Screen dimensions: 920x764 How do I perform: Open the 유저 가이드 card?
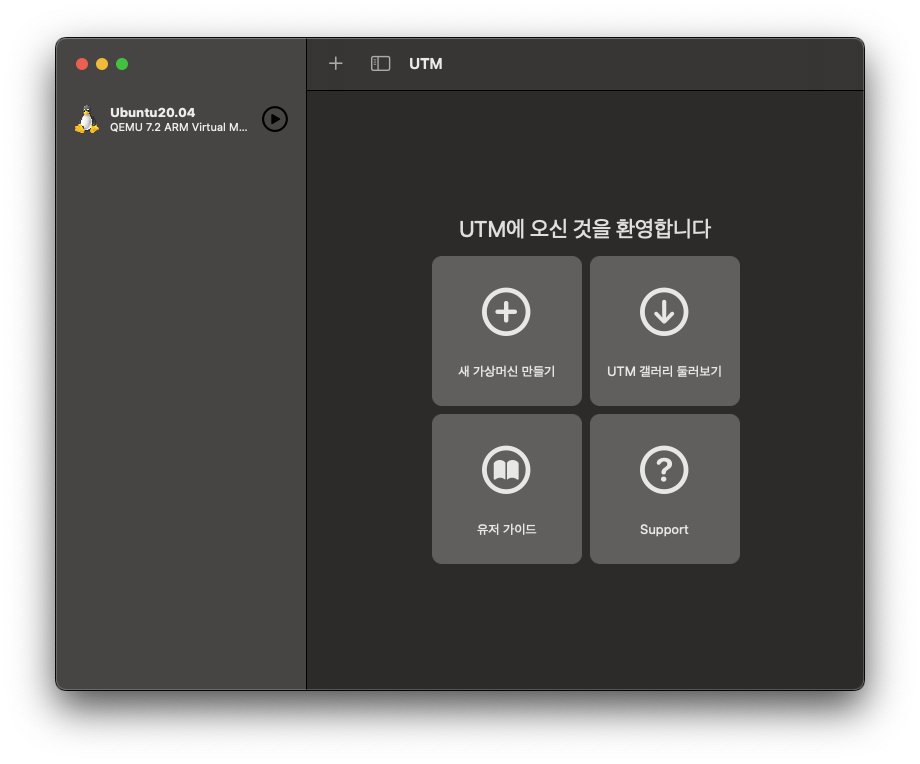tap(507, 489)
